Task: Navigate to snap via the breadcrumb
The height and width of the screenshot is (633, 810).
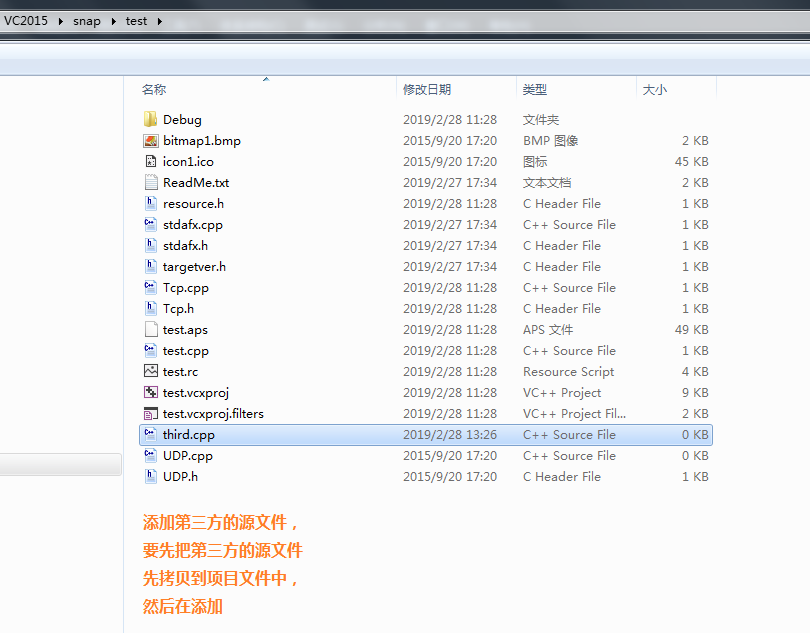Action: (86, 20)
